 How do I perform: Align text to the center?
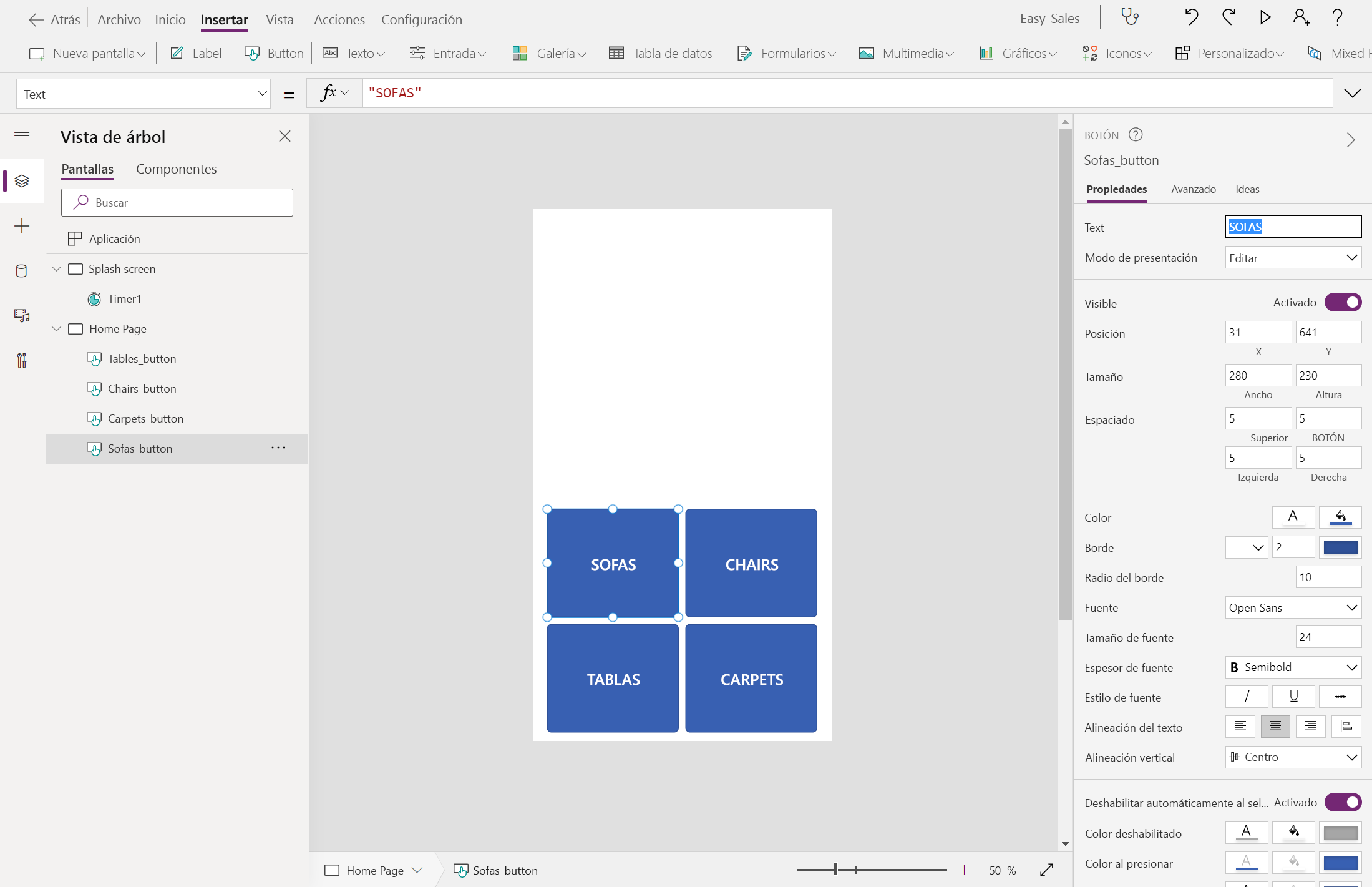click(1275, 726)
